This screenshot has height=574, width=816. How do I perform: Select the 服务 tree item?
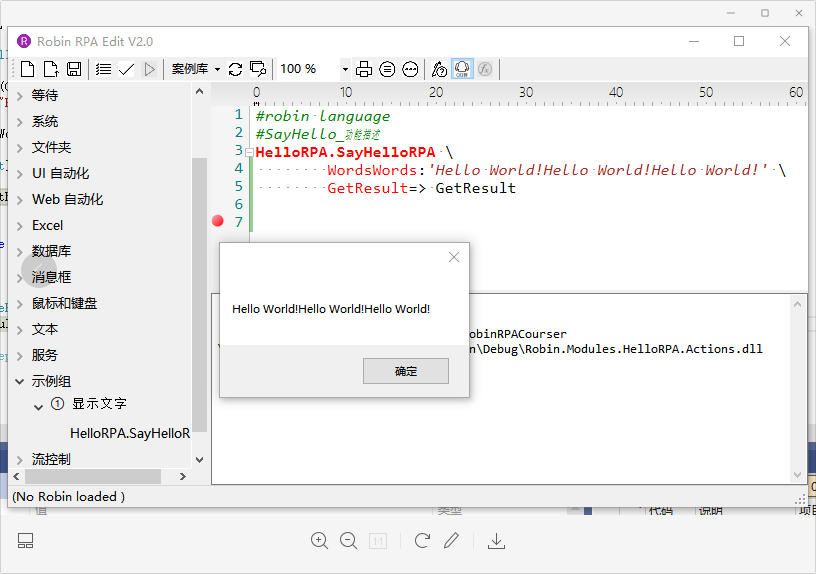(x=45, y=355)
